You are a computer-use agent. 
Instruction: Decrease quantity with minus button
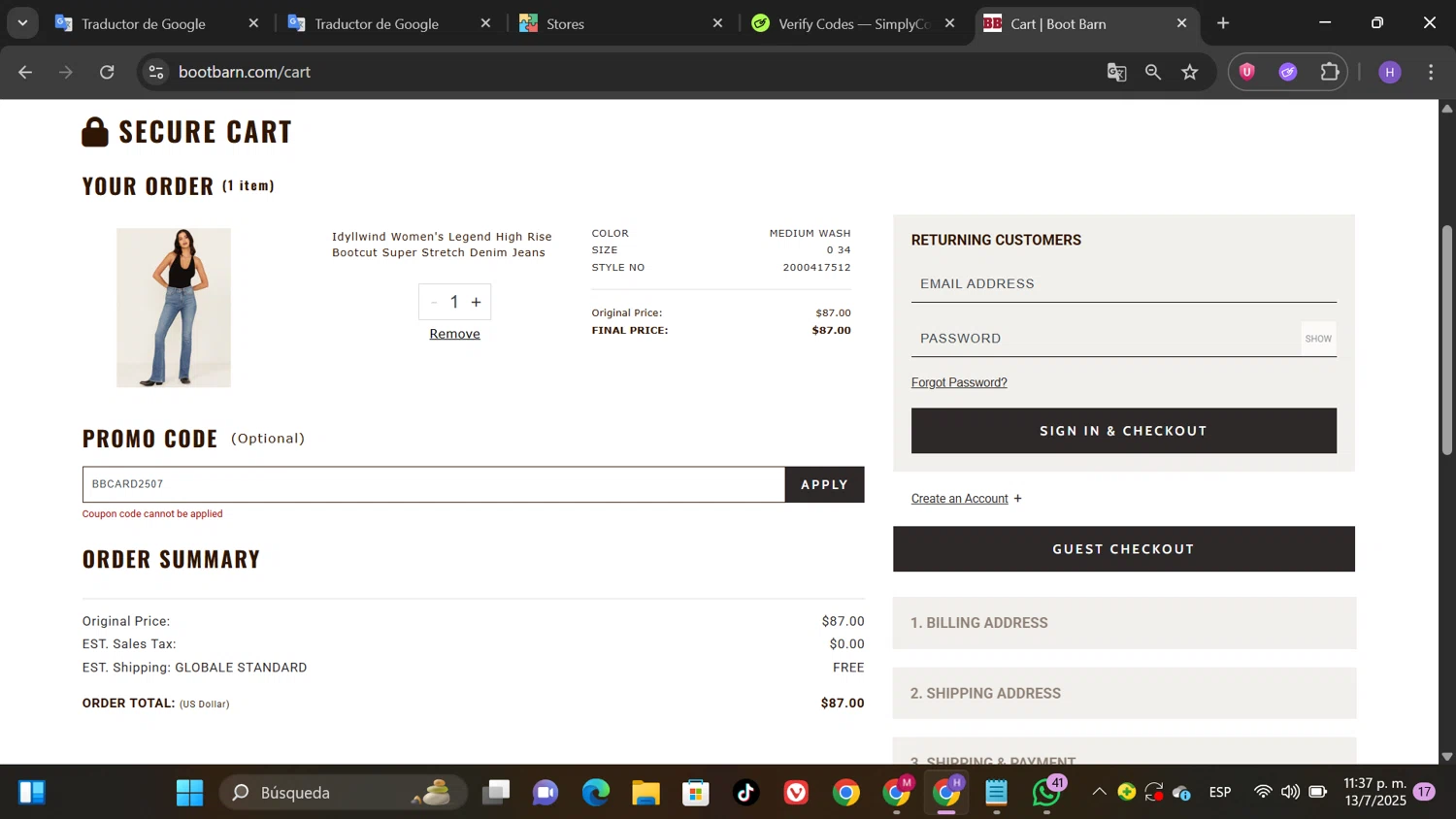click(x=434, y=302)
